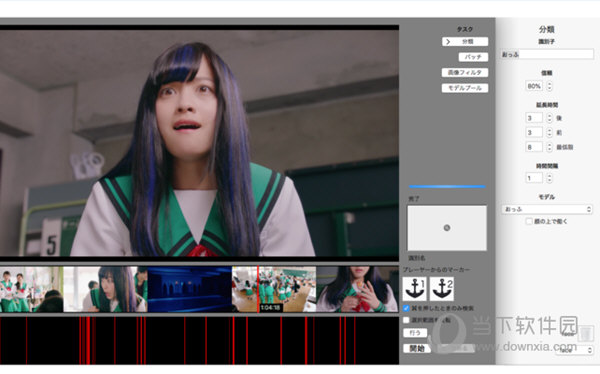Click the faint trash icon beside face label
This screenshot has width=600, height=374.
tap(585, 333)
